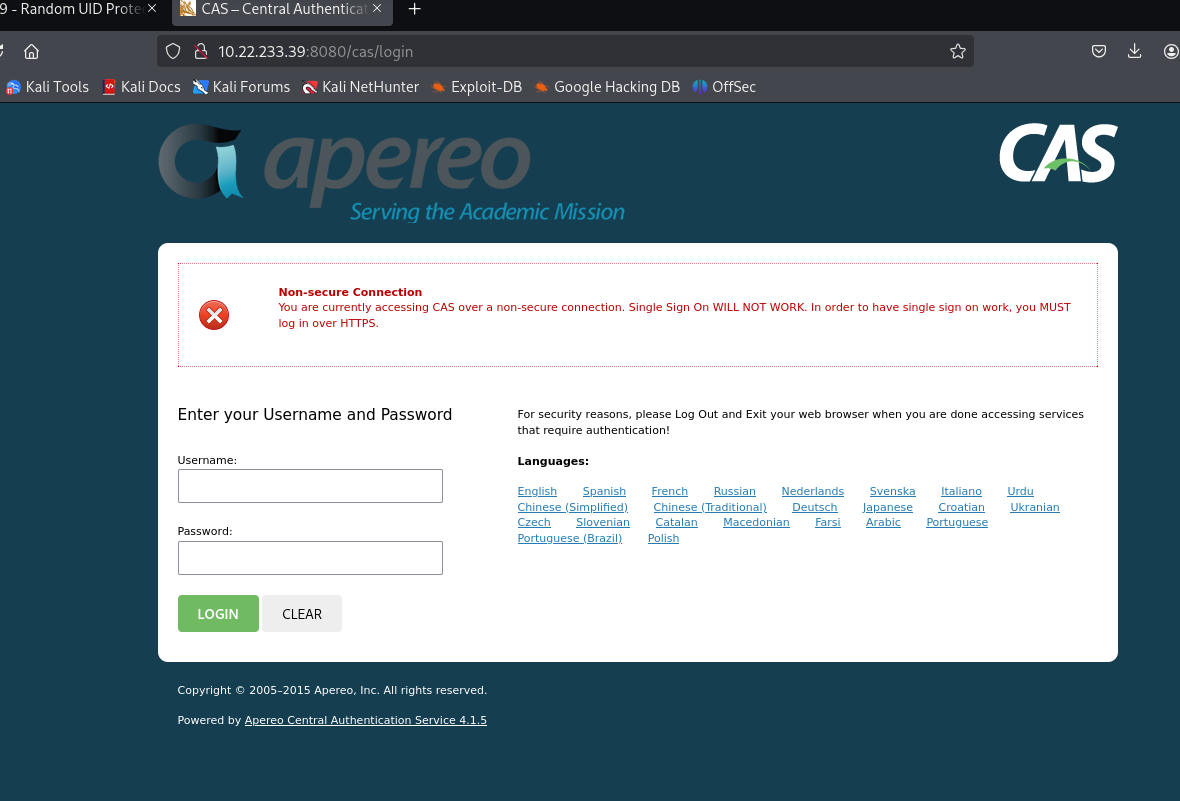Open the Kali Tools bookmark
1180x801 pixels.
47,87
